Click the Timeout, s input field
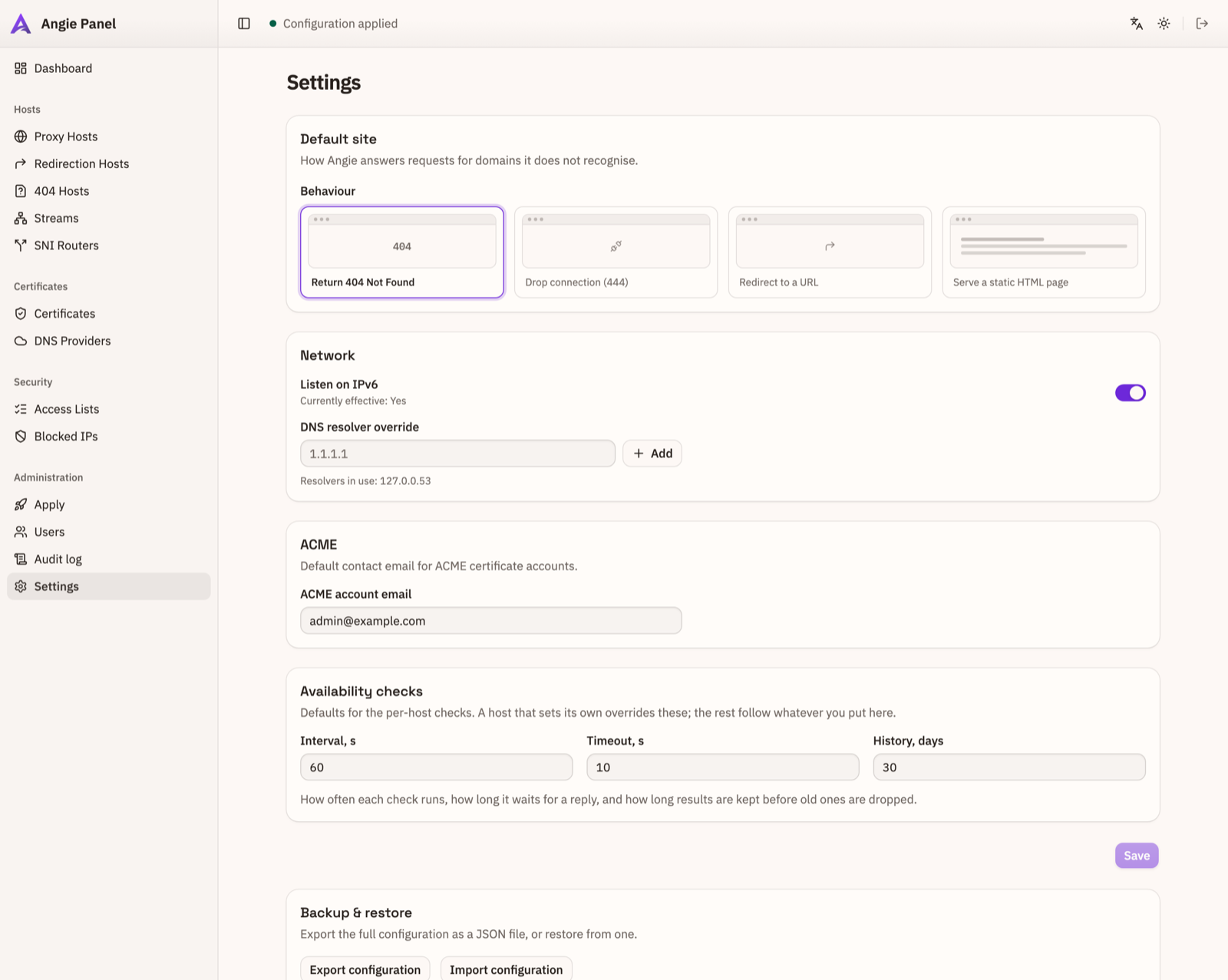Image resolution: width=1228 pixels, height=980 pixels. [723, 767]
